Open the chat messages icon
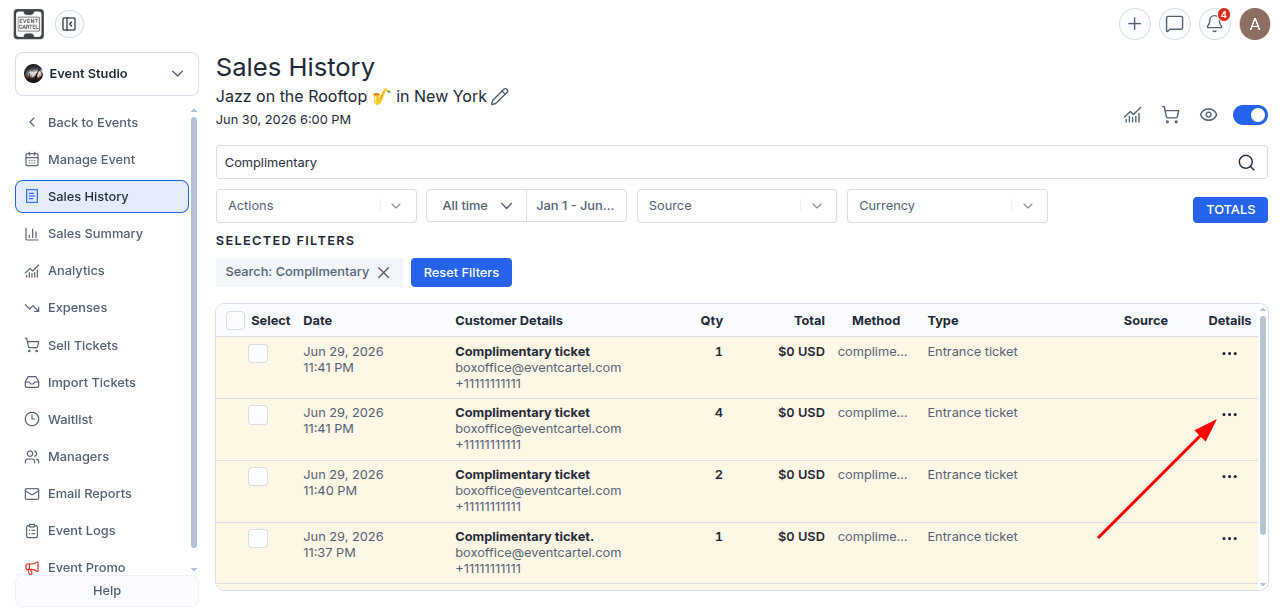1282x609 pixels. click(x=1175, y=24)
